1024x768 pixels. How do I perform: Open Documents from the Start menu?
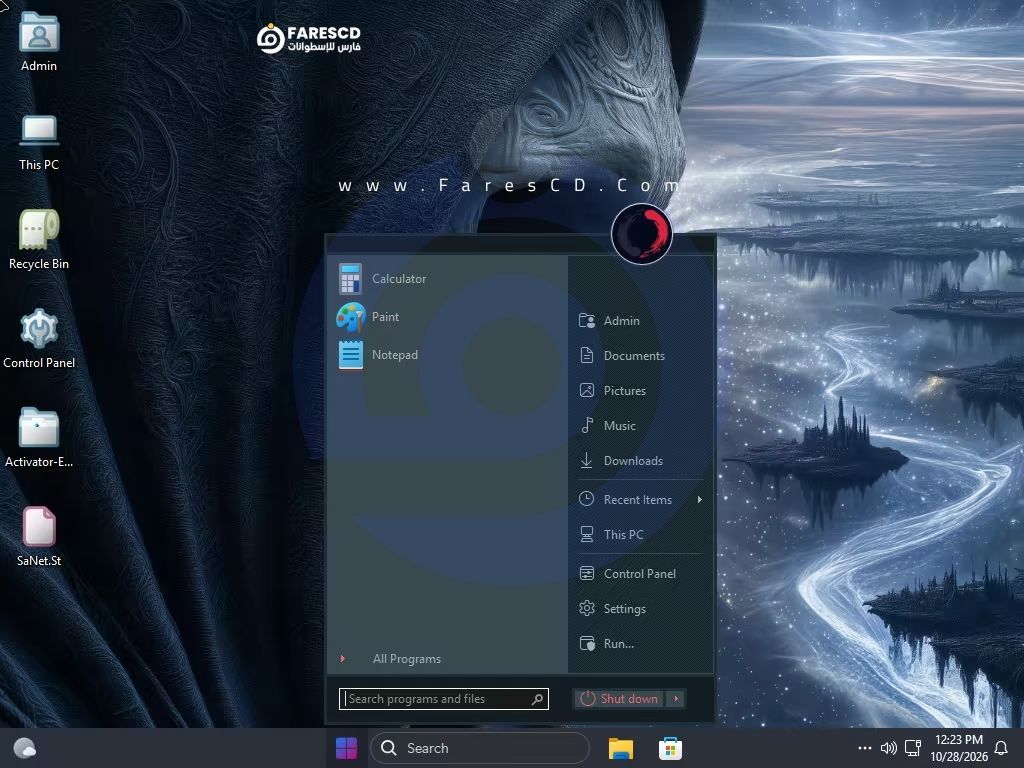click(640, 355)
